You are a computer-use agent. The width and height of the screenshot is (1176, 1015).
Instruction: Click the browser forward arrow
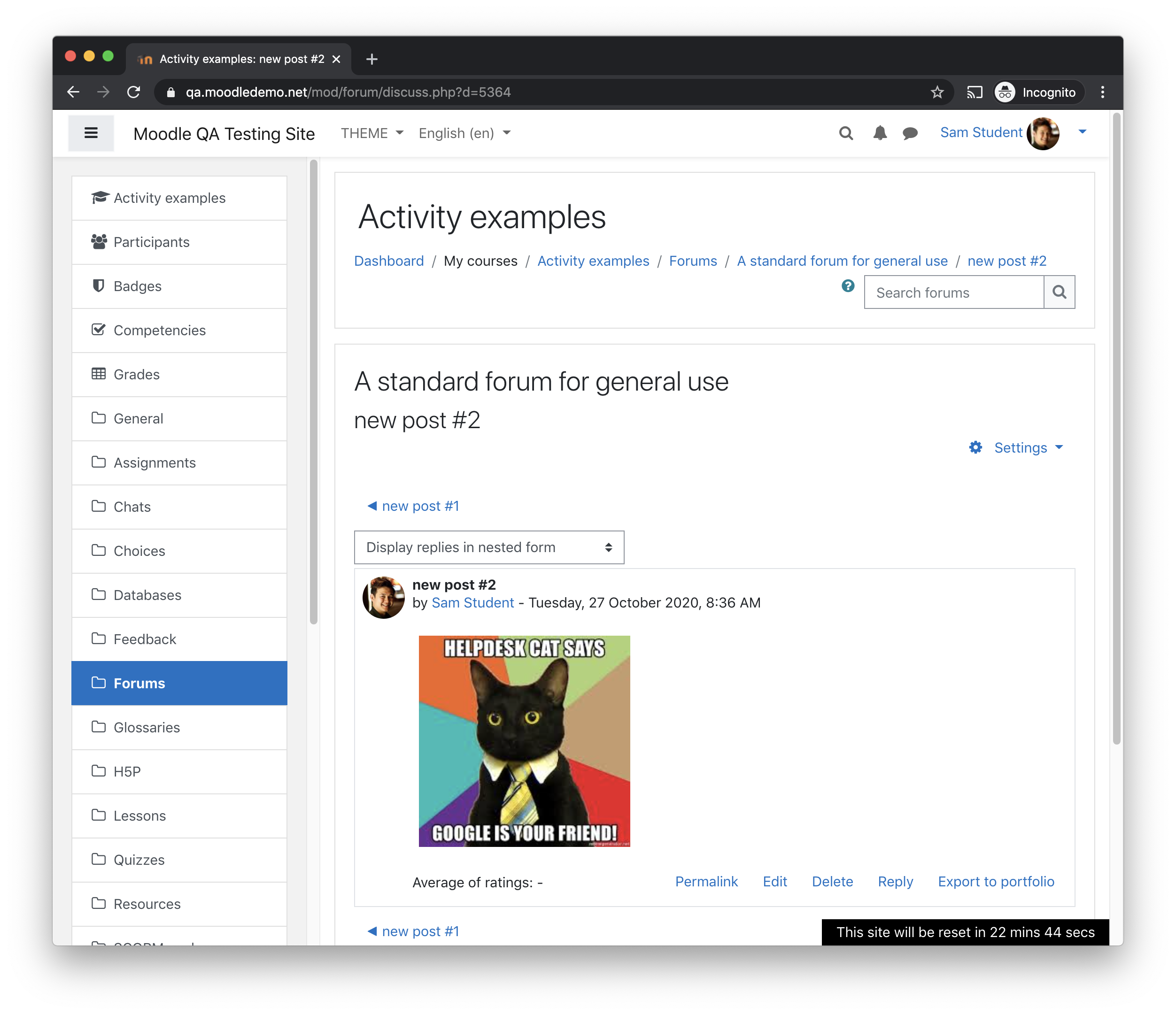coord(103,92)
